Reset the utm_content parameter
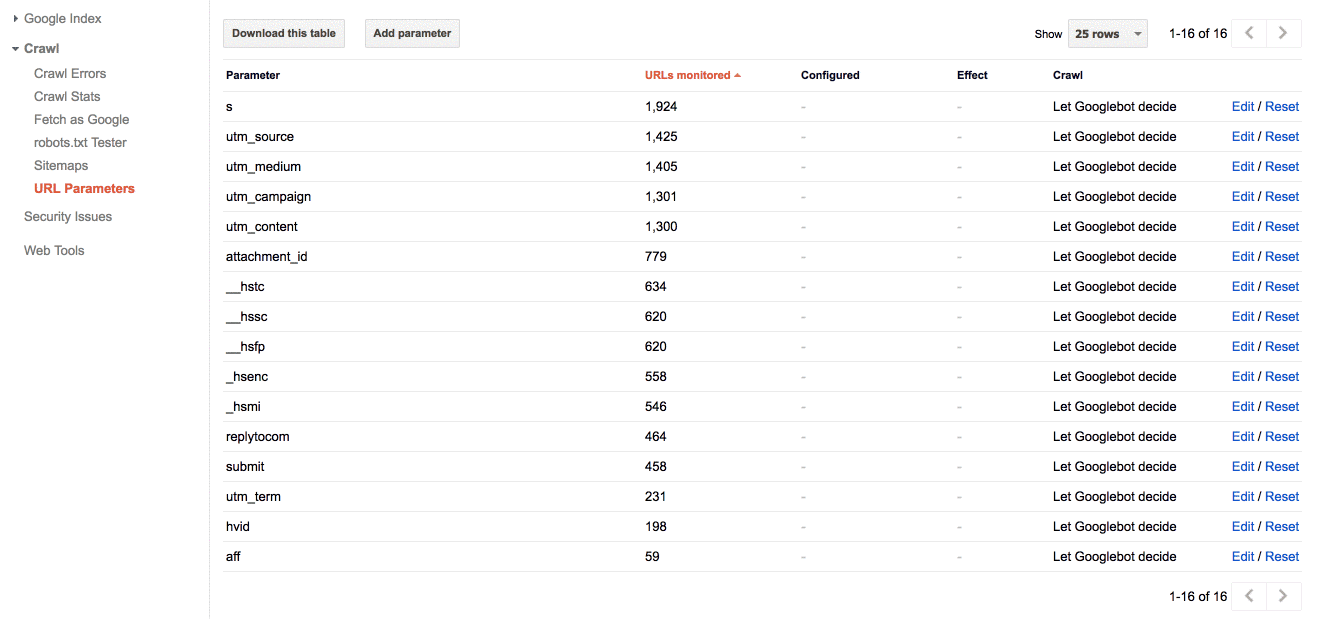This screenshot has width=1340, height=619. (1282, 226)
